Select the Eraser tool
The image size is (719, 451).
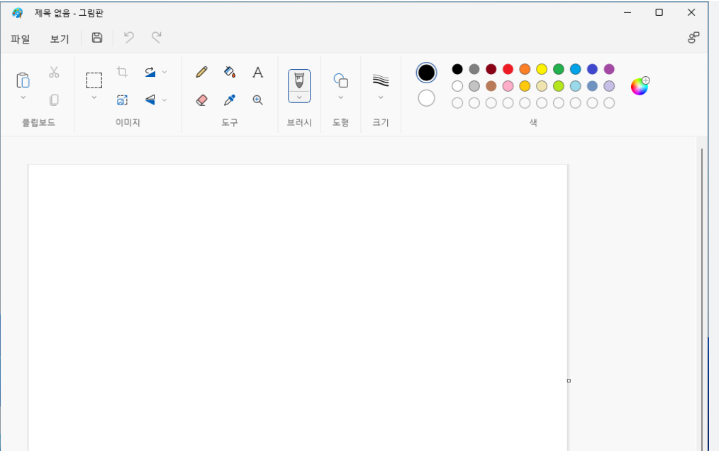[x=201, y=100]
